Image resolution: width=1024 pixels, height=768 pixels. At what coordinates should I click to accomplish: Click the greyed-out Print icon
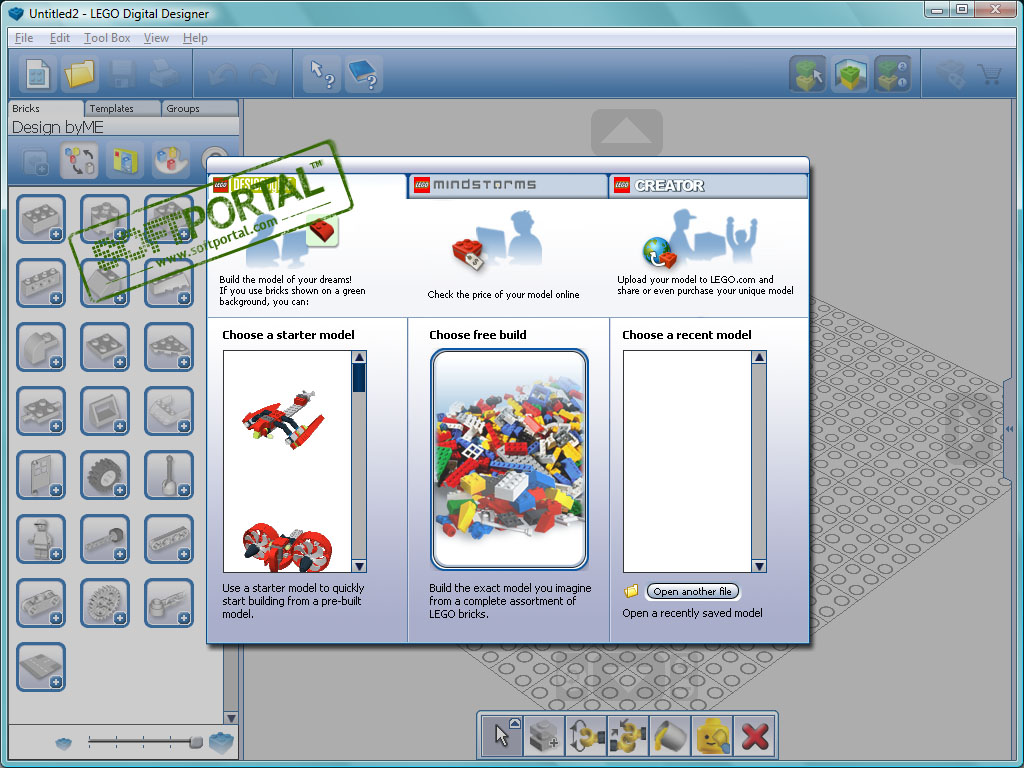(163, 74)
